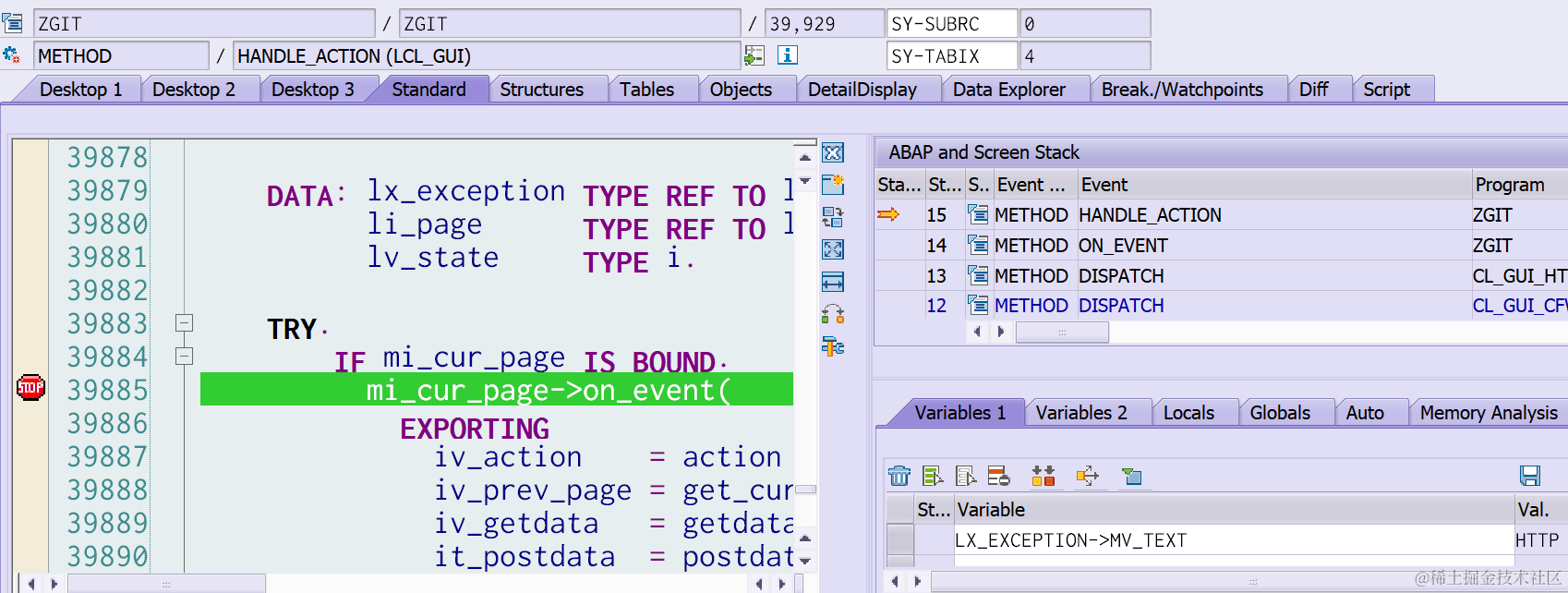Open the Memory Analysis tab
The width and height of the screenshot is (1568, 593).
point(1489,413)
